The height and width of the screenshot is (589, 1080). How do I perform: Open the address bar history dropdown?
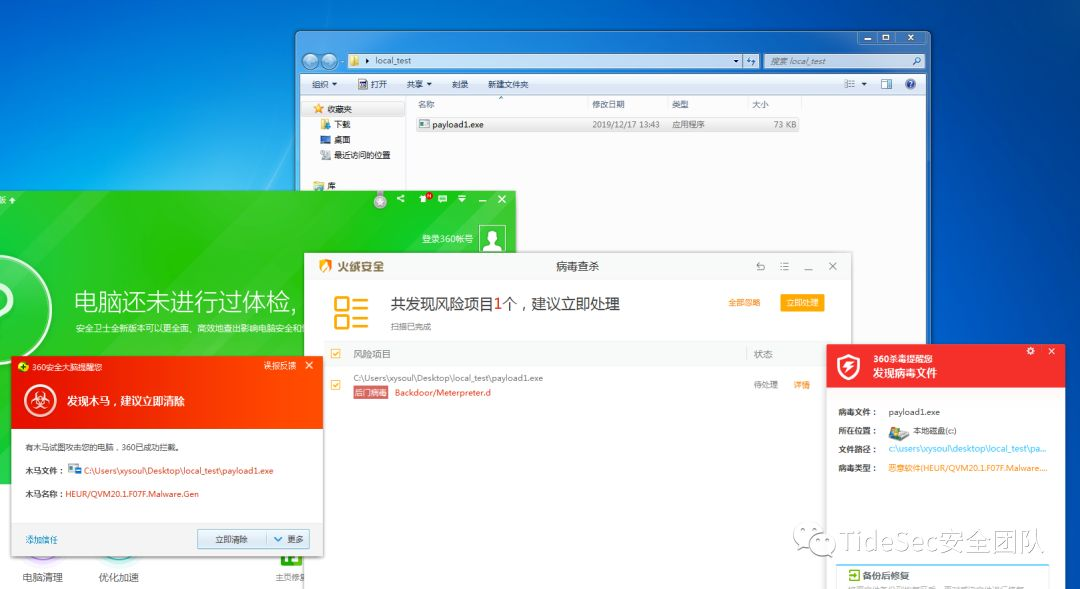coord(736,61)
